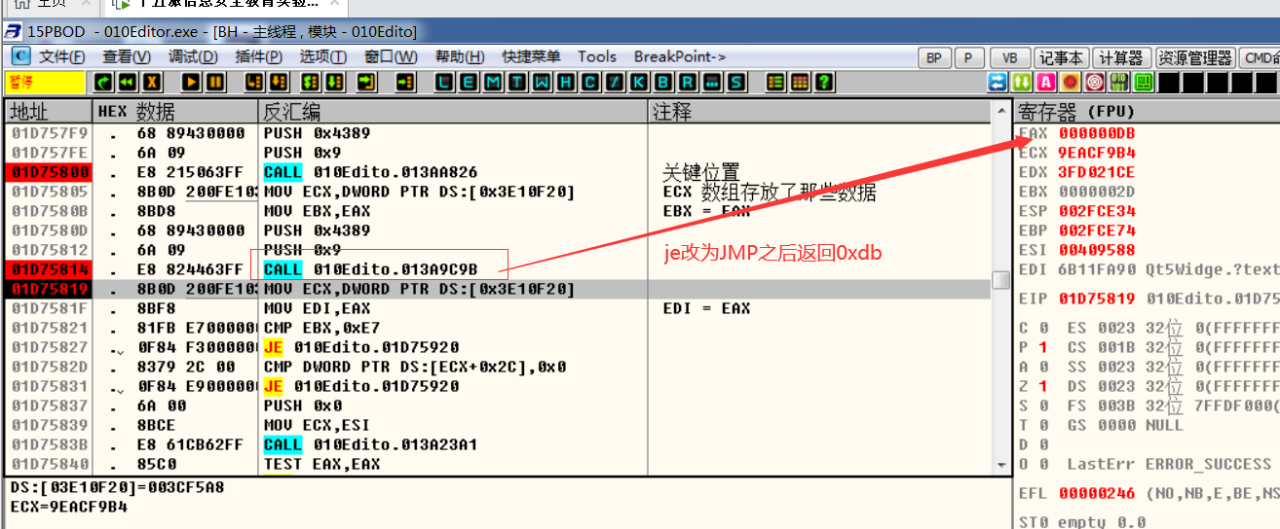Open the 插件(P) menu

pyautogui.click(x=258, y=57)
